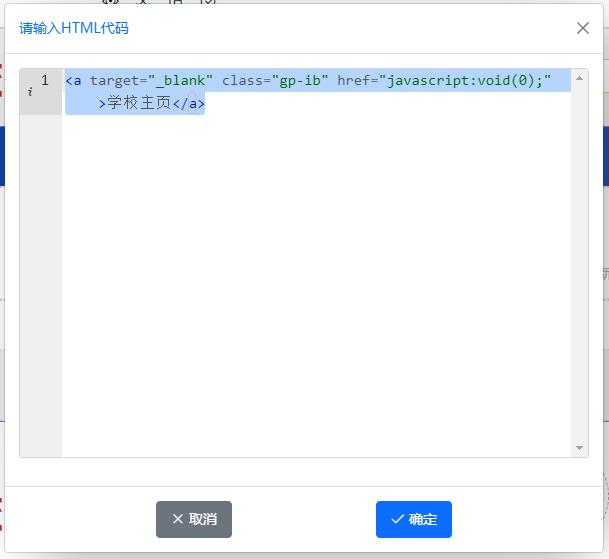Place cursor at the closing </a> tag
The height and width of the screenshot is (559, 609).
click(188, 103)
